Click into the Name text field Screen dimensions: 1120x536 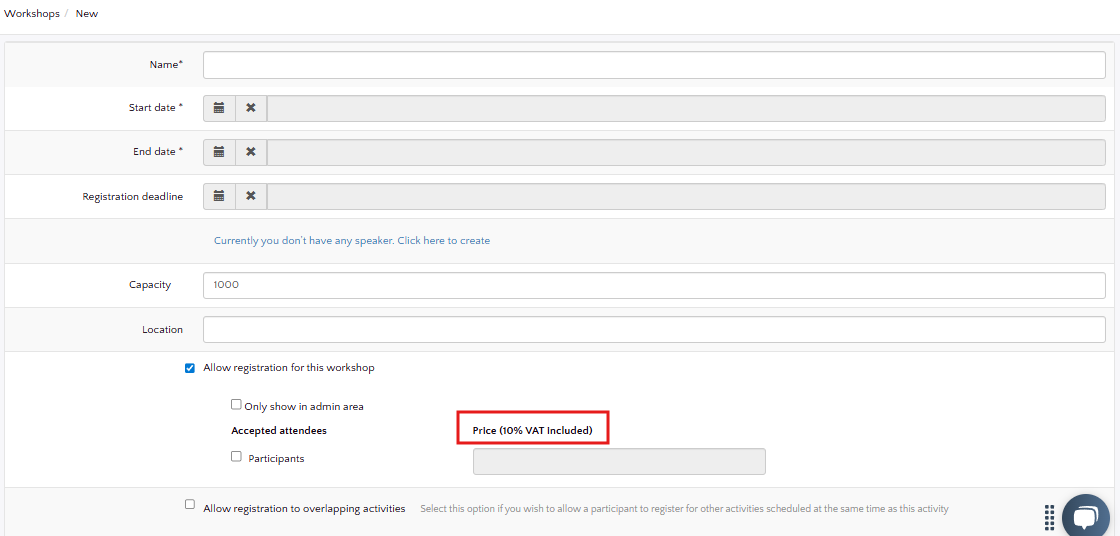[654, 65]
